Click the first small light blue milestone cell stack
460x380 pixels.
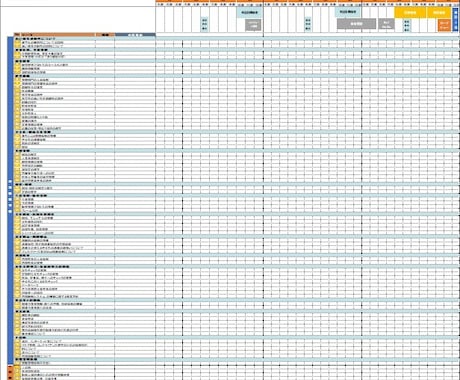pyautogui.click(x=205, y=24)
